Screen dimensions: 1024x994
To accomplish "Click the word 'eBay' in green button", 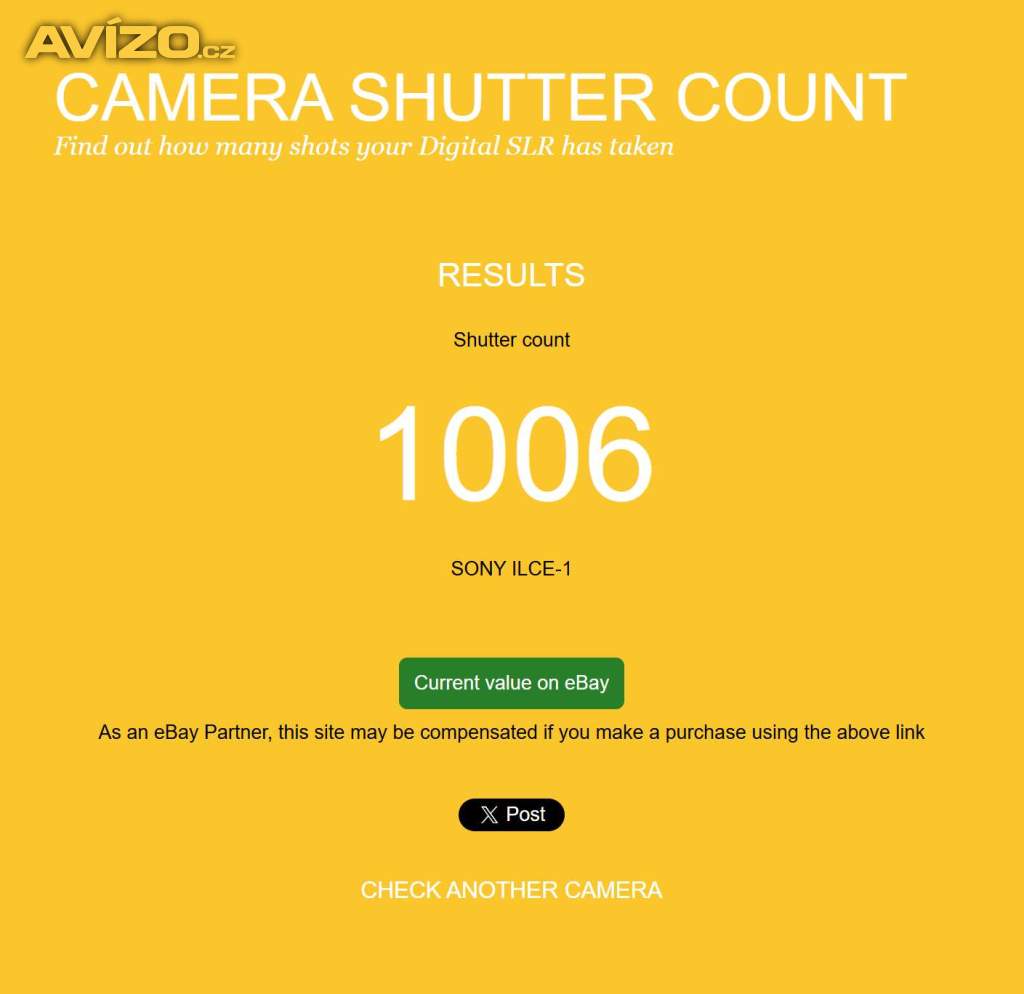I will coord(586,683).
